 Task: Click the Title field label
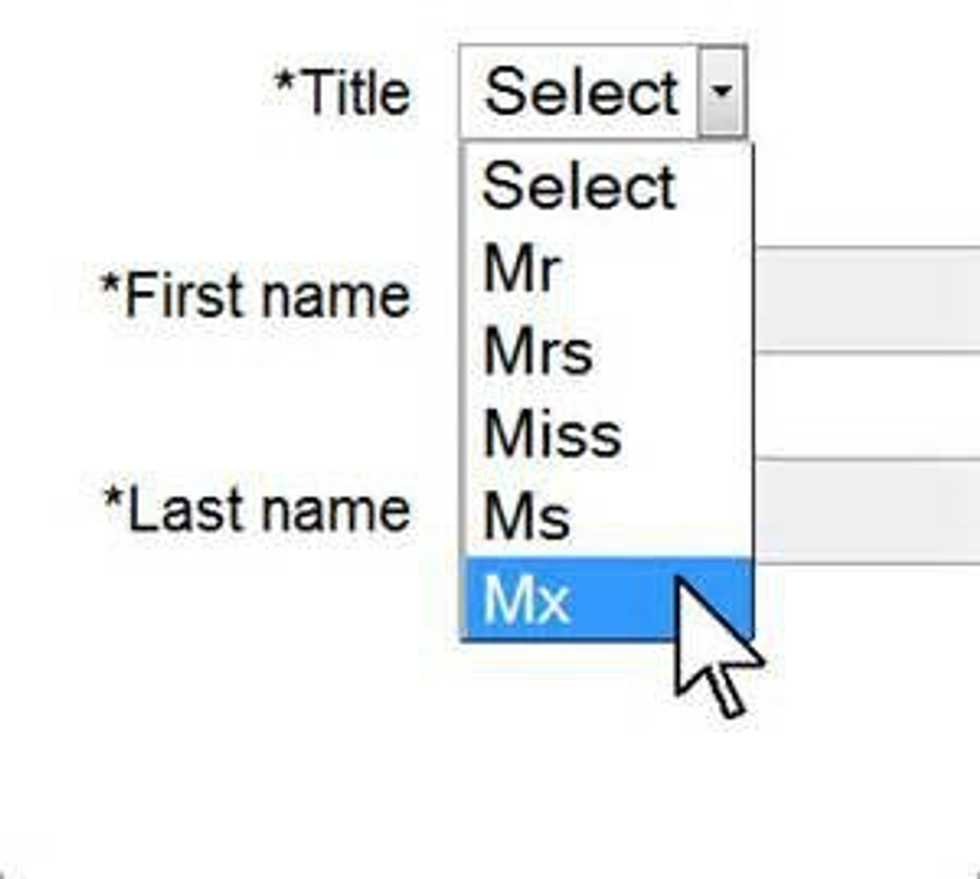coord(354,93)
